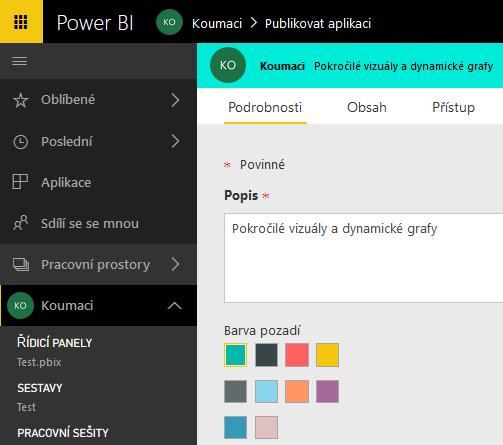Viewport: 503px width, 445px height.
Task: Select the yellow background color swatch
Action: [x=327, y=355]
